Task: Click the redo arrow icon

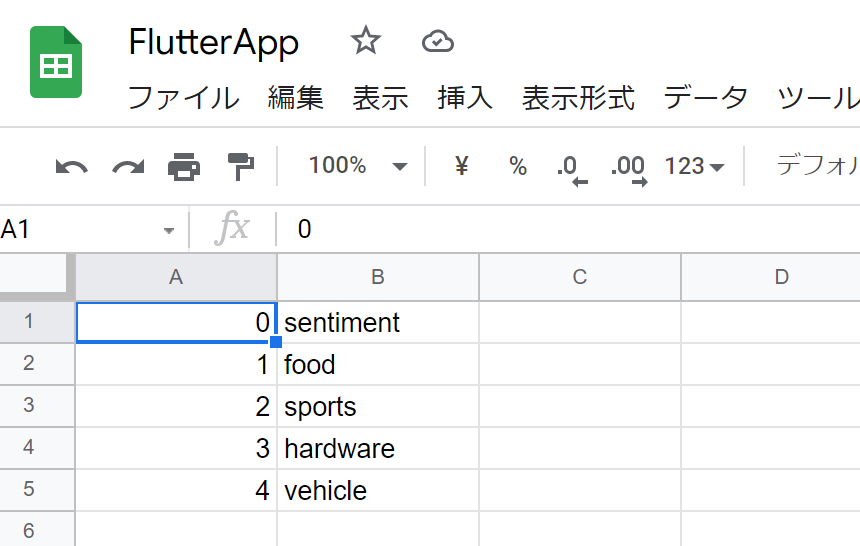Action: point(127,166)
